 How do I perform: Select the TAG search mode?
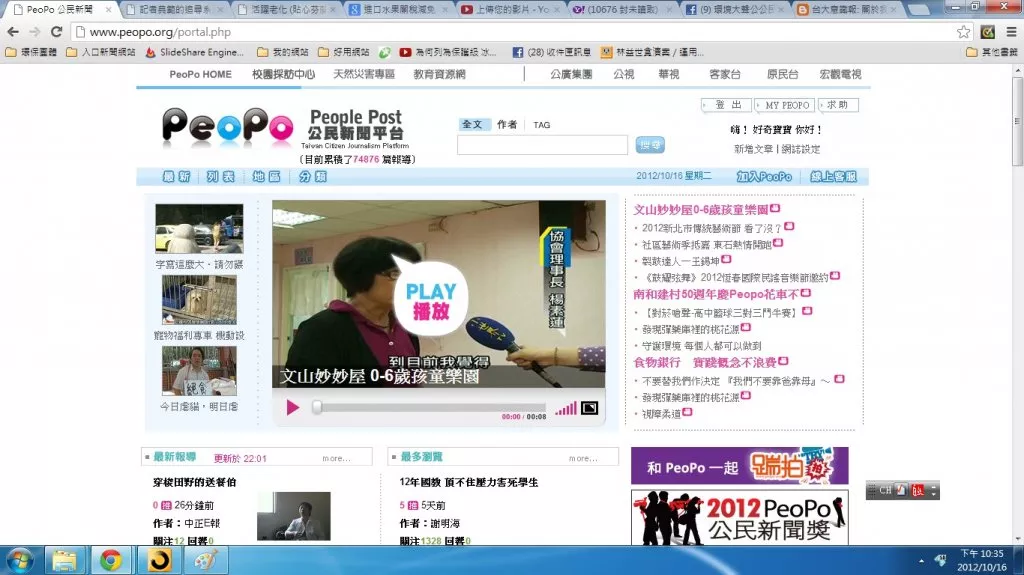point(541,125)
